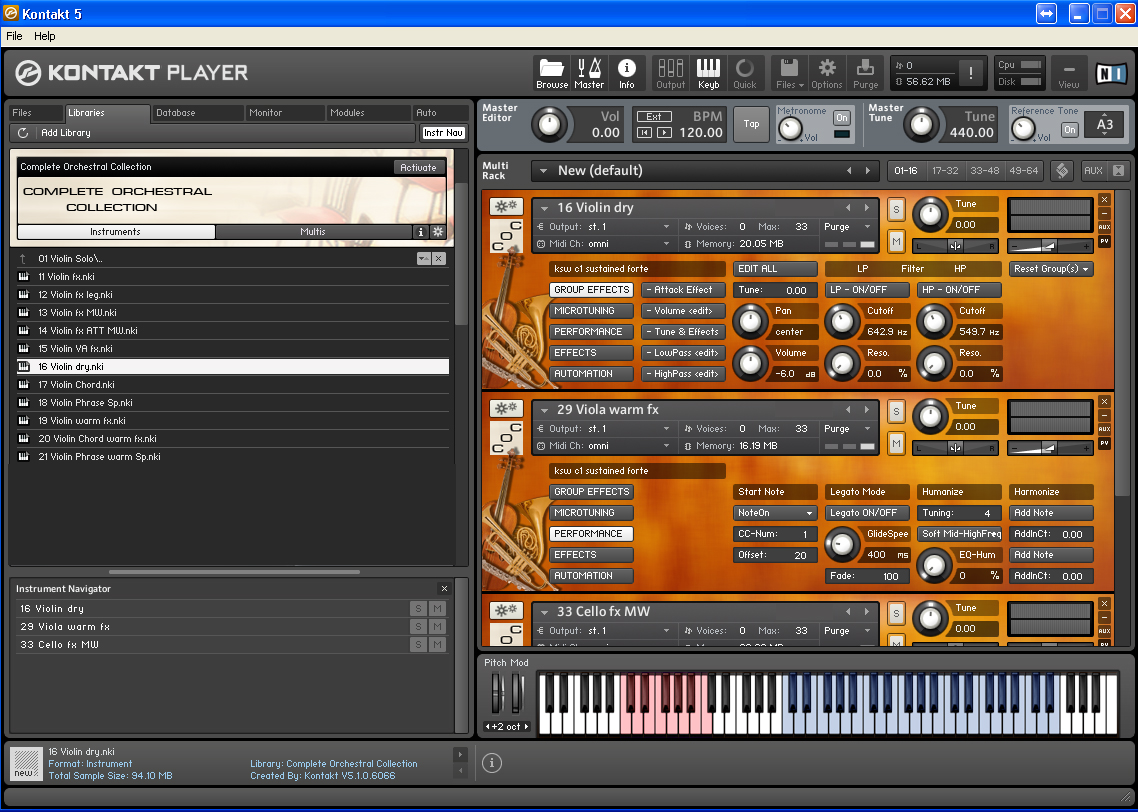Solo the 16 Violin dry instrument

coord(896,209)
